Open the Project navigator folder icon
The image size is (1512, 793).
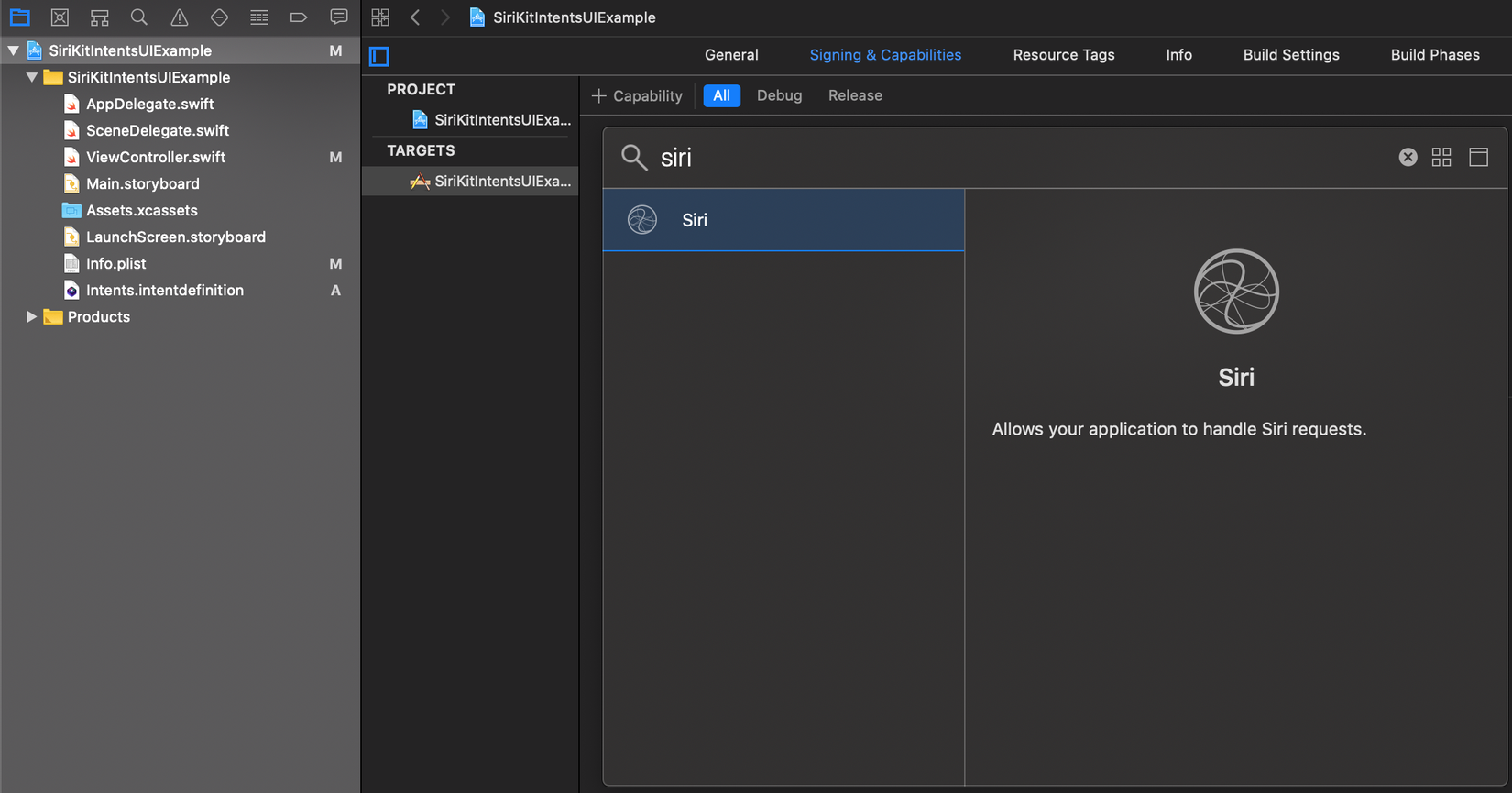(x=19, y=17)
